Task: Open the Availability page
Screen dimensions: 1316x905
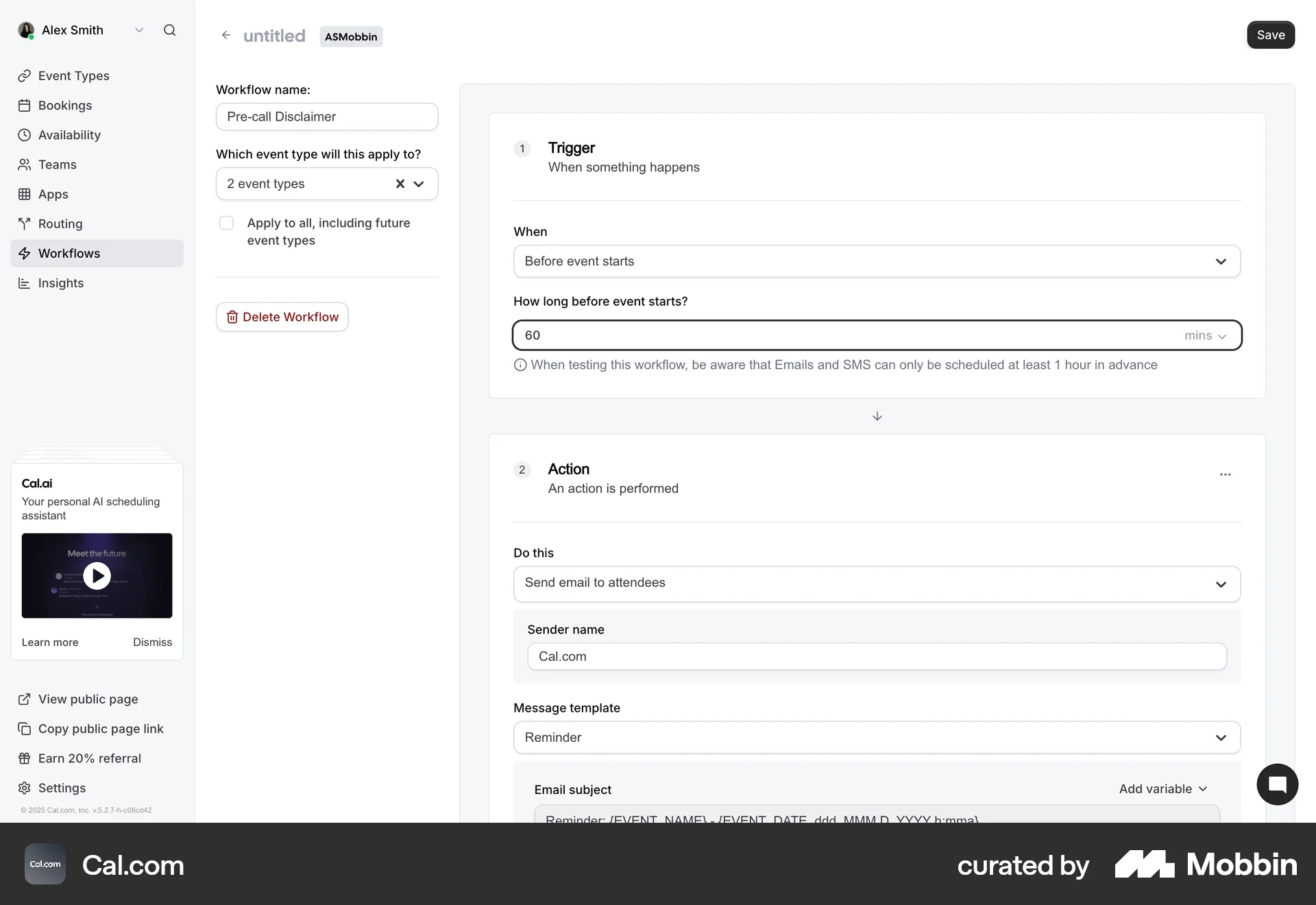Action: pos(70,135)
